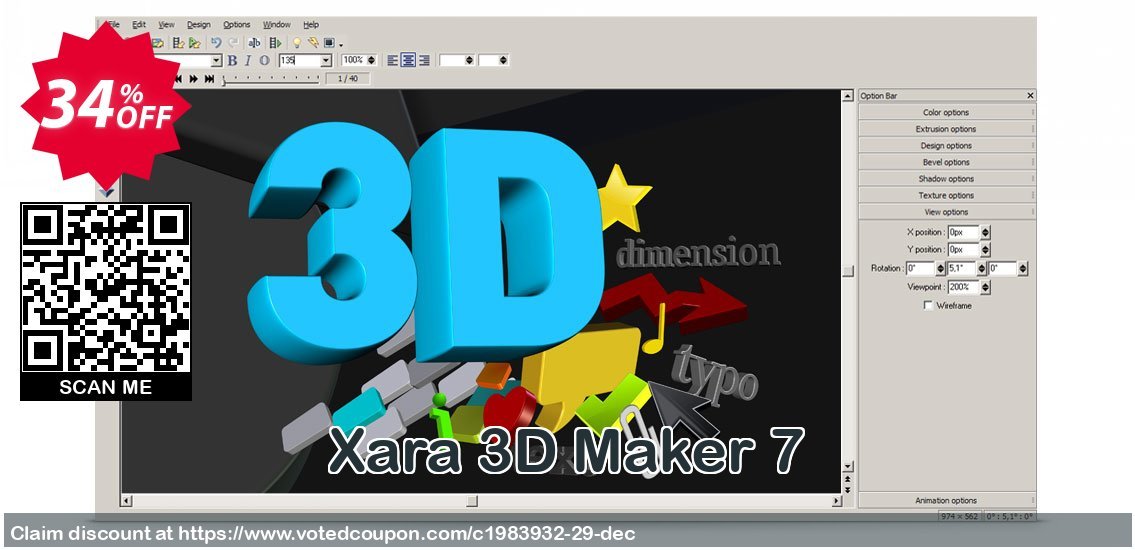Step to next animation frame
Image resolution: width=1135 pixels, height=550 pixels.
point(193,79)
